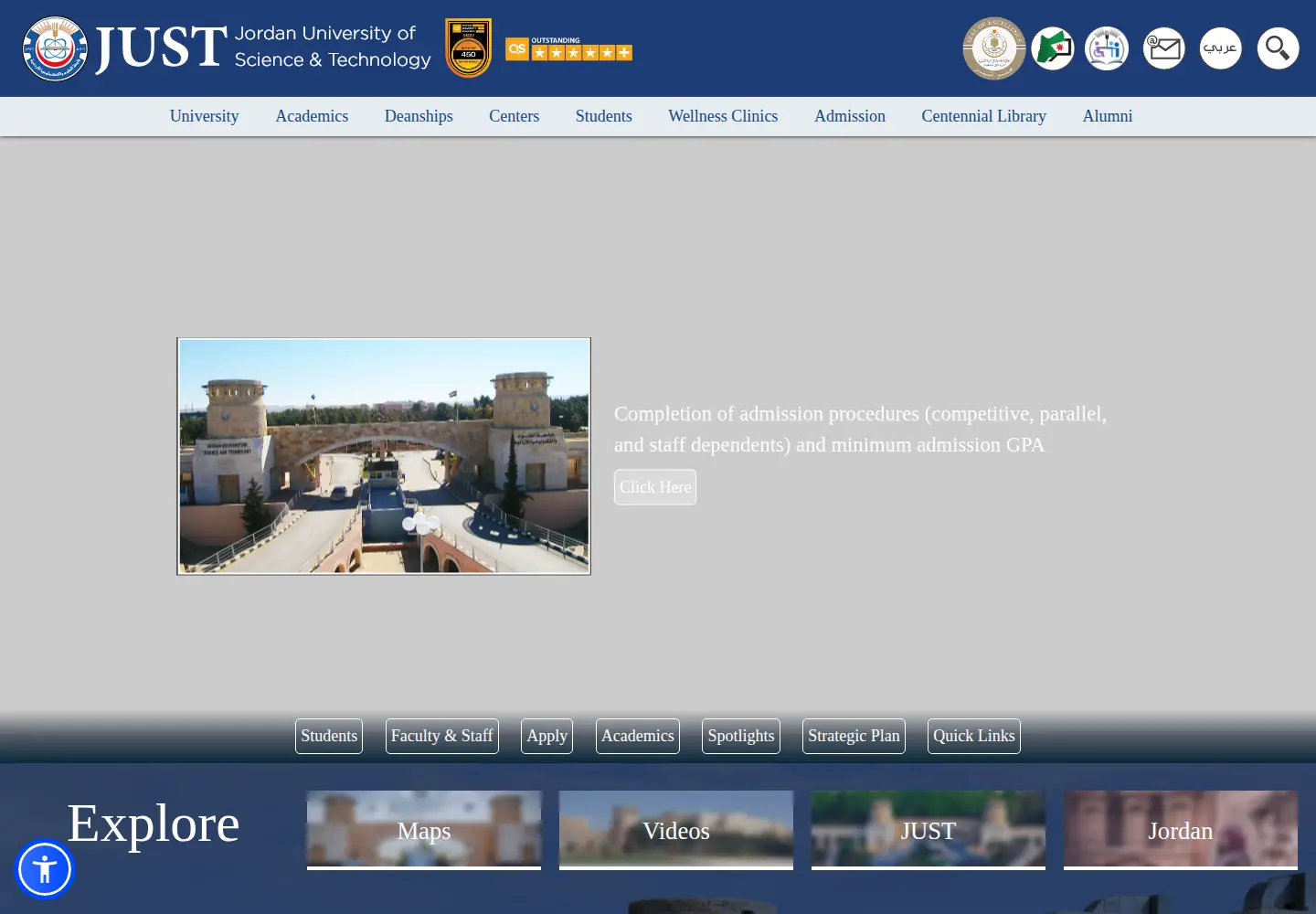1316x914 pixels.
Task: Open the Alumni menu
Action: click(x=1108, y=116)
